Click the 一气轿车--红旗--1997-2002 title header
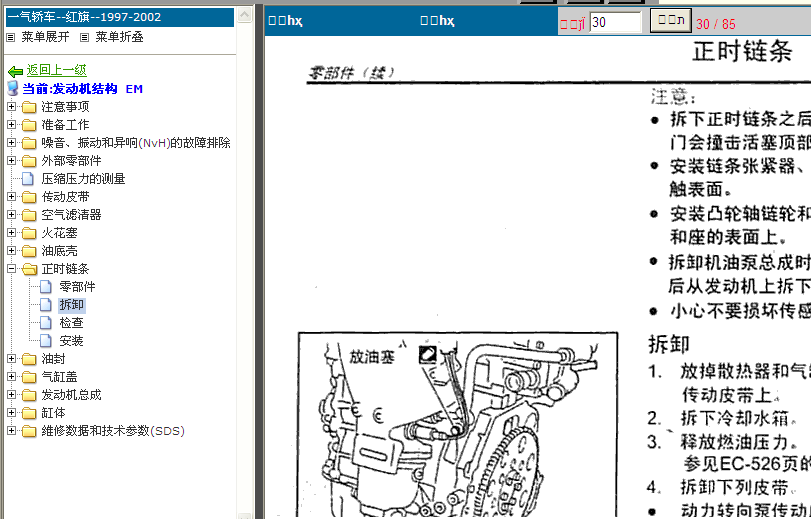Screen dimensions: 811x519 pos(119,17)
